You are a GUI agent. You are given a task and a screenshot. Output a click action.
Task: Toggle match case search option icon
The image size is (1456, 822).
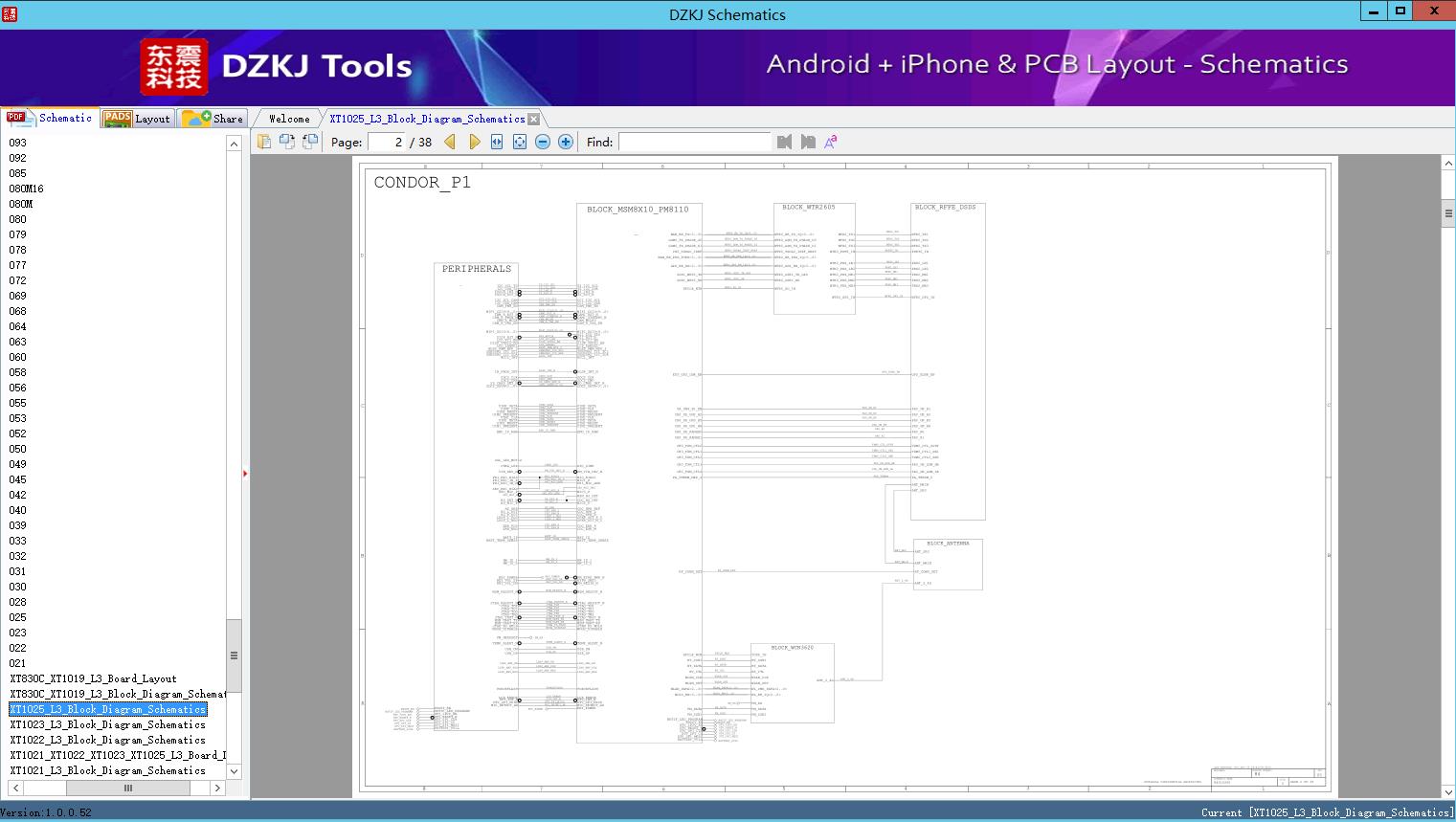(831, 142)
